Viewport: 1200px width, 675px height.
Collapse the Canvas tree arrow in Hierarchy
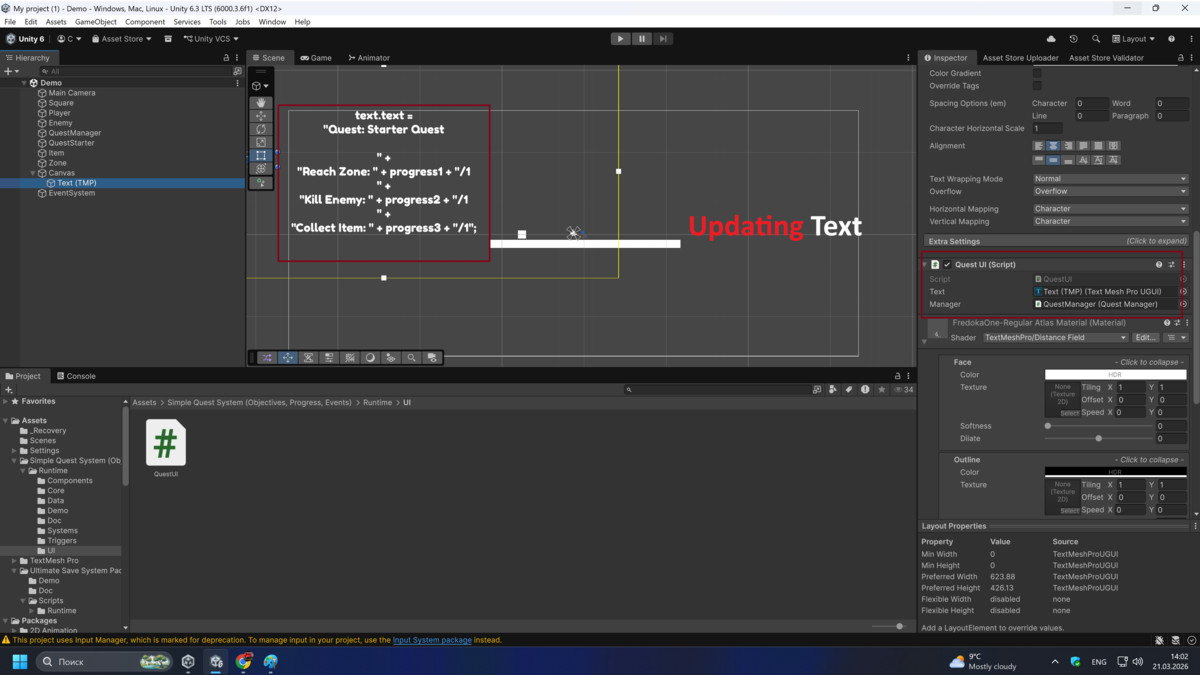[33, 173]
